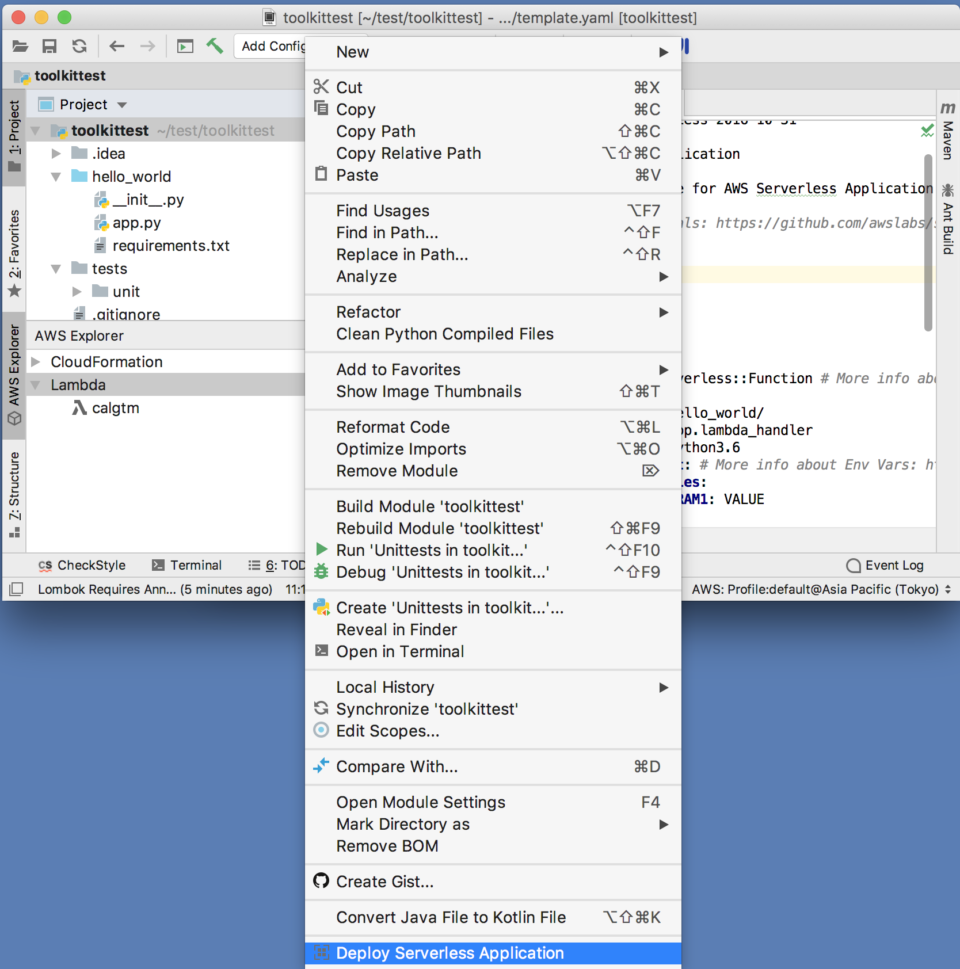Select Reformat Code menu item
This screenshot has height=969, width=960.
[493, 427]
